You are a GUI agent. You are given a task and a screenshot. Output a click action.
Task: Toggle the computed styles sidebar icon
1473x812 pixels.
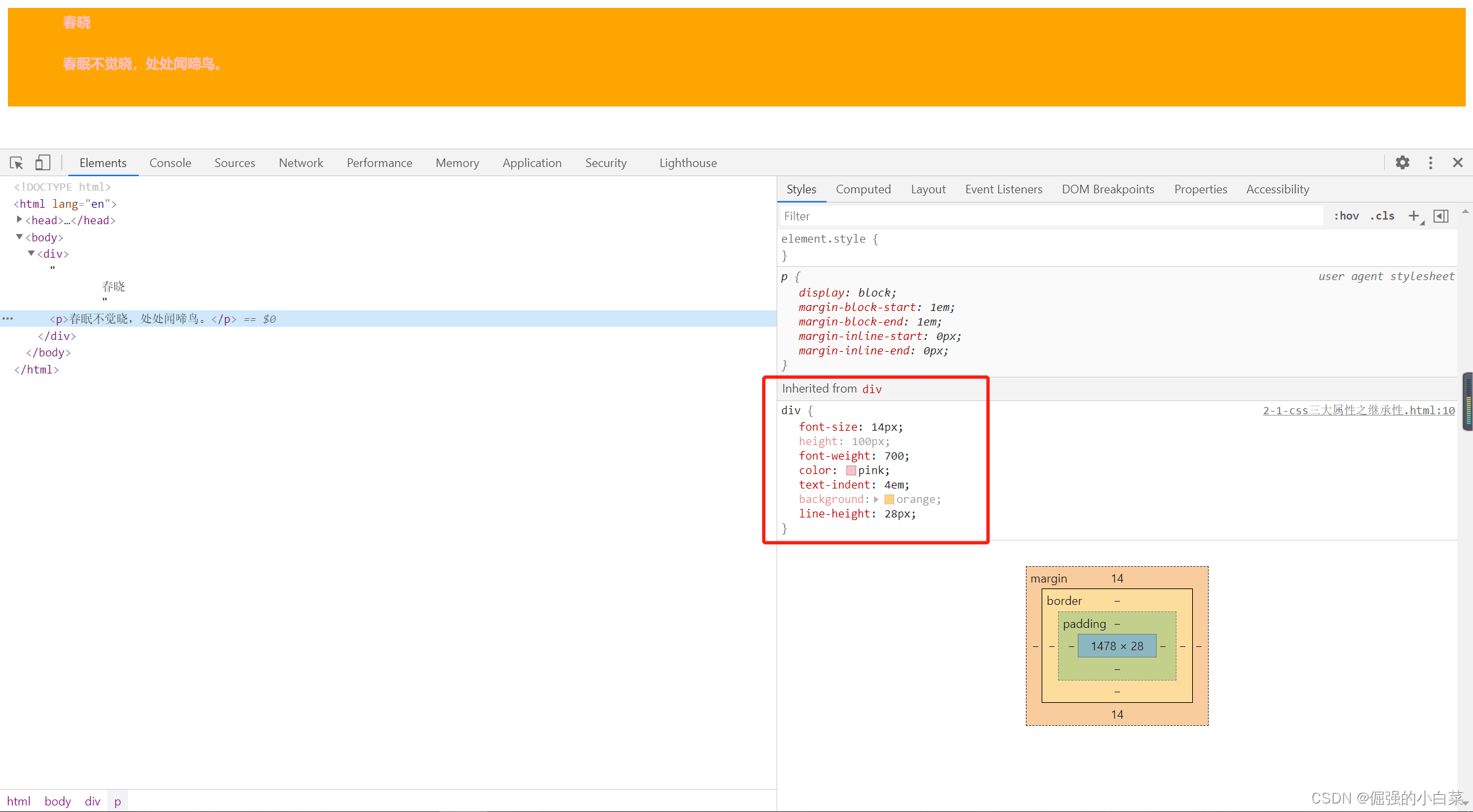click(x=1441, y=216)
